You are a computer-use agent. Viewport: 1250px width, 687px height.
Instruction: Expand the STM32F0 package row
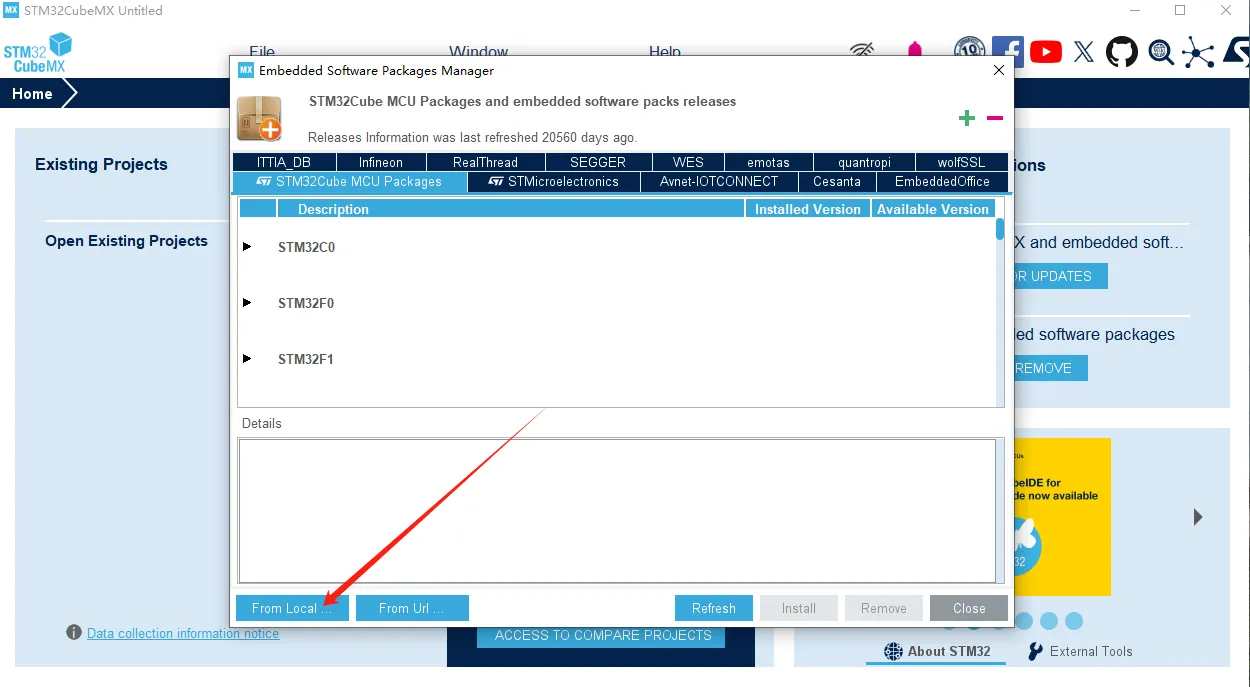click(x=247, y=303)
